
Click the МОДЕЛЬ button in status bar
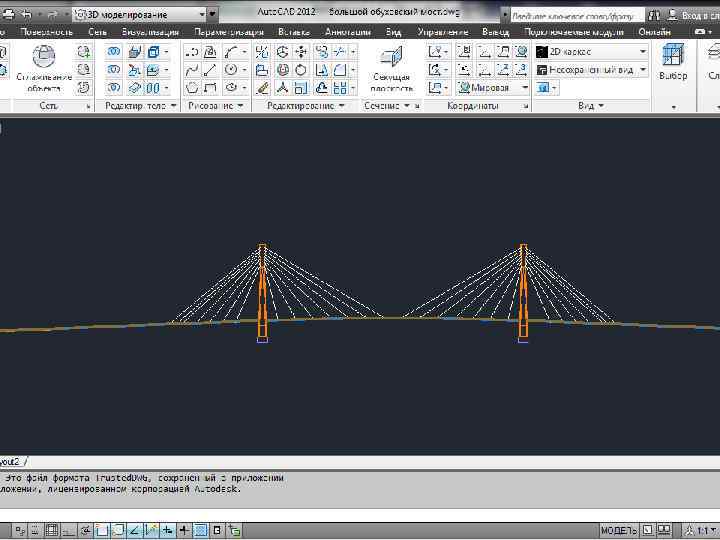pos(619,529)
